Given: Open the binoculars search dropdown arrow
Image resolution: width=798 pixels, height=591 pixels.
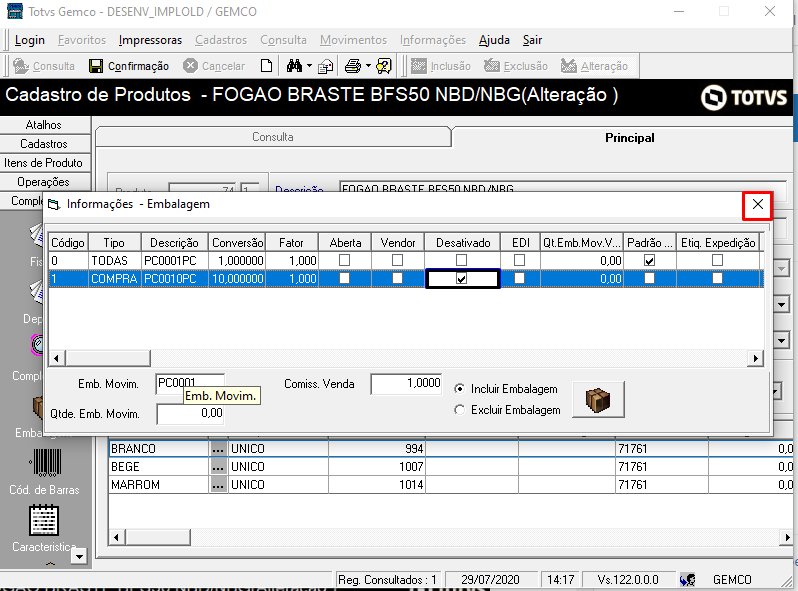Looking at the screenshot, I should (309, 66).
